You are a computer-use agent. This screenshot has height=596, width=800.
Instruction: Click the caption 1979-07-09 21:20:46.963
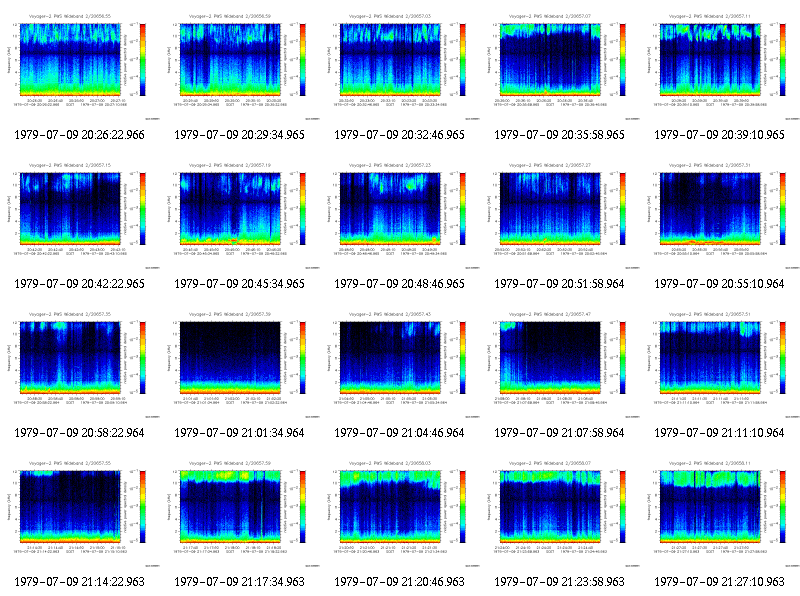[400, 582]
